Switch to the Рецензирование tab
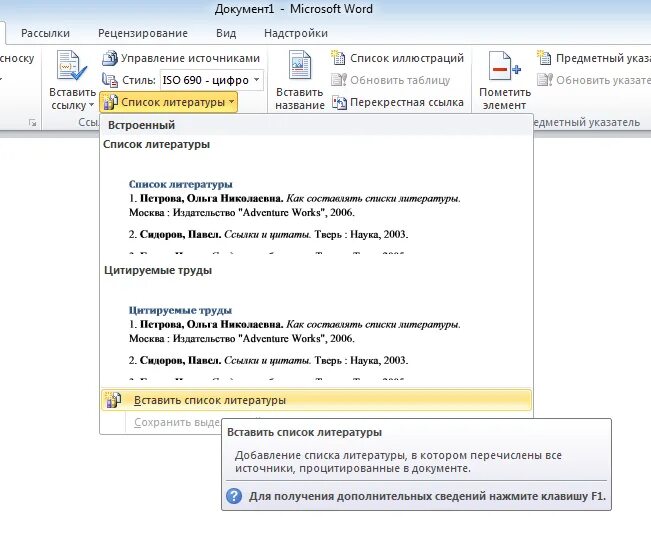The image size is (651, 536). [143, 33]
